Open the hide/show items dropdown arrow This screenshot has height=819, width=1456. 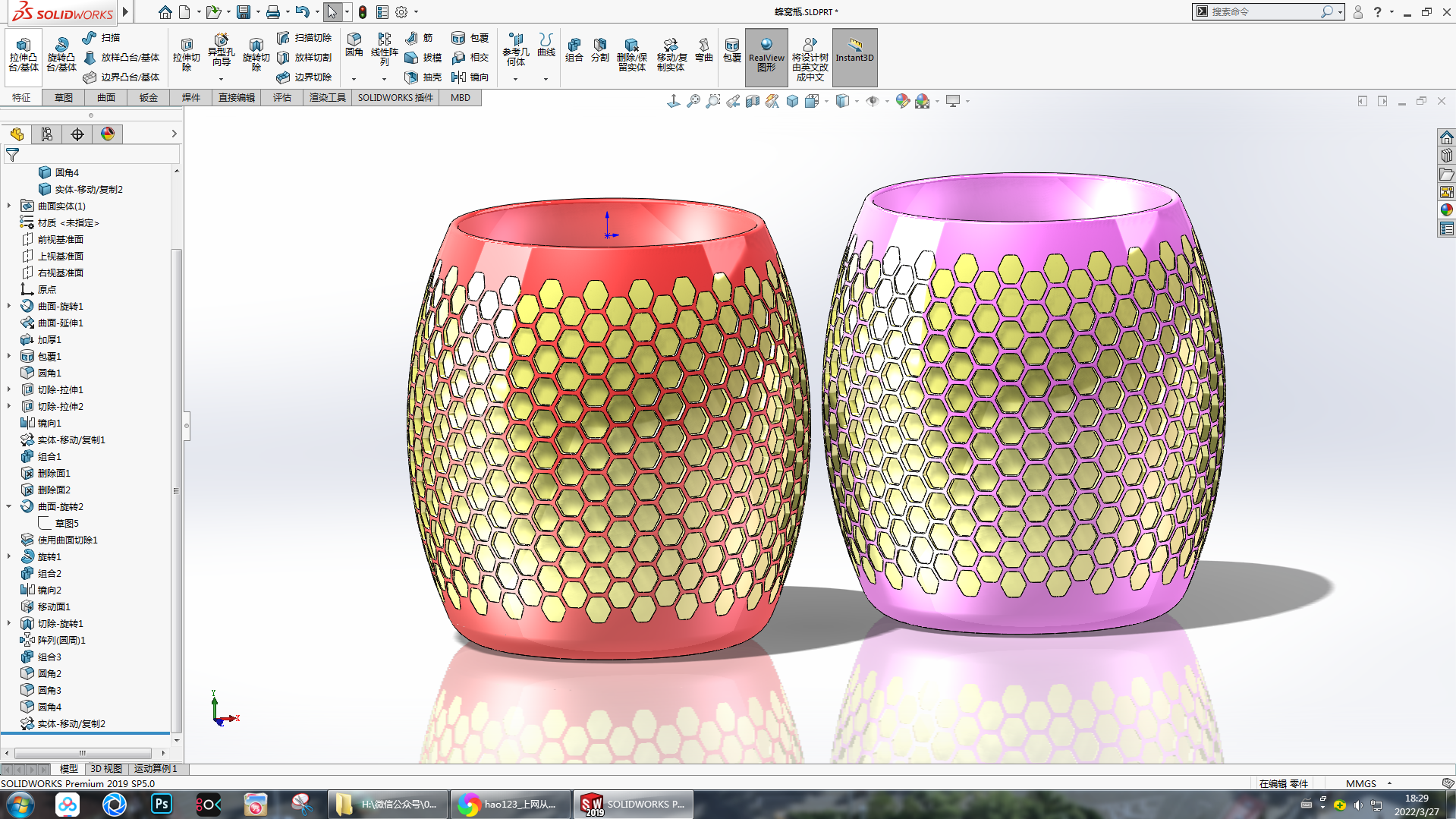click(x=887, y=101)
